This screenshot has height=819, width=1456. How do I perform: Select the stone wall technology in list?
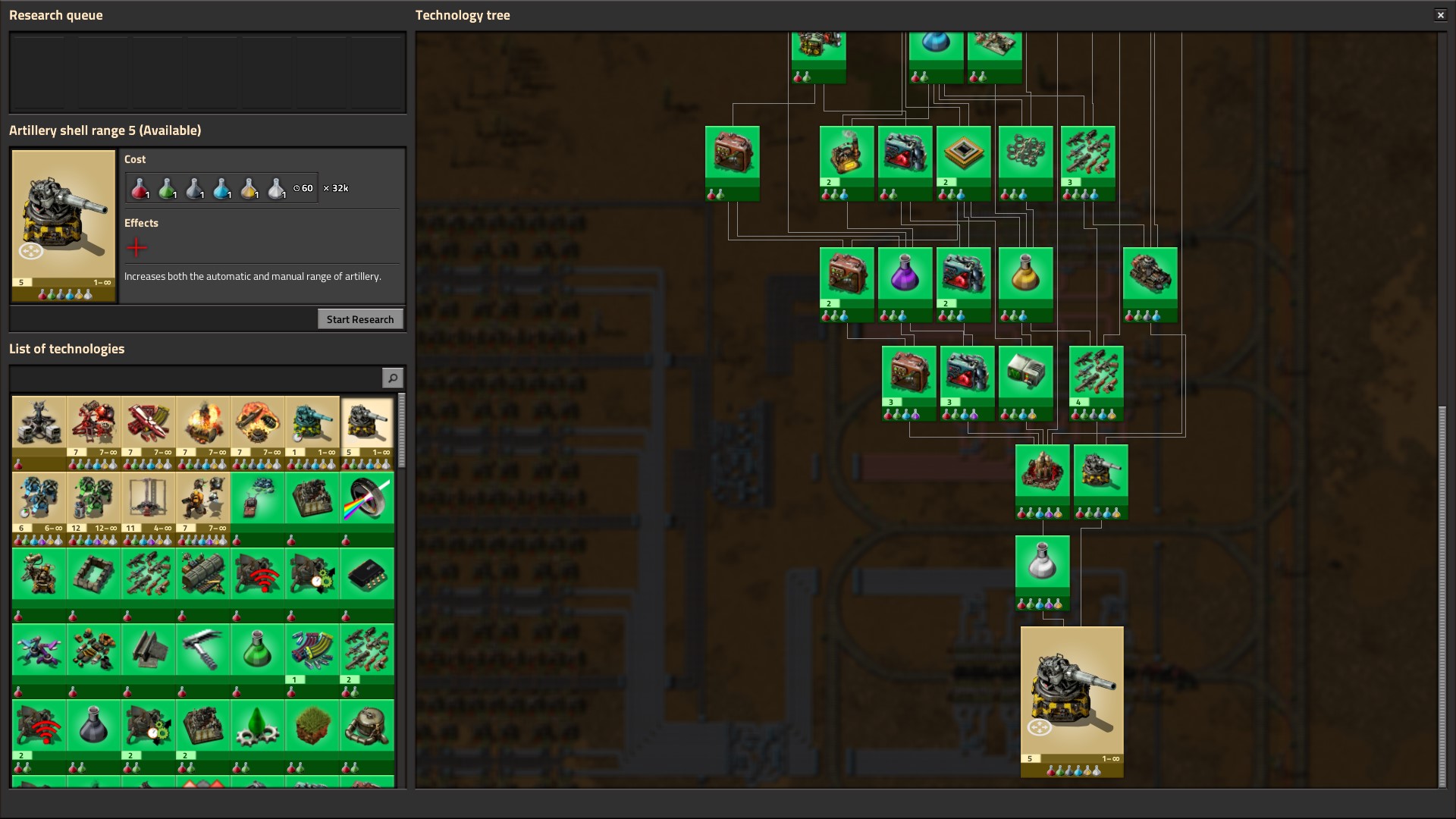(94, 584)
